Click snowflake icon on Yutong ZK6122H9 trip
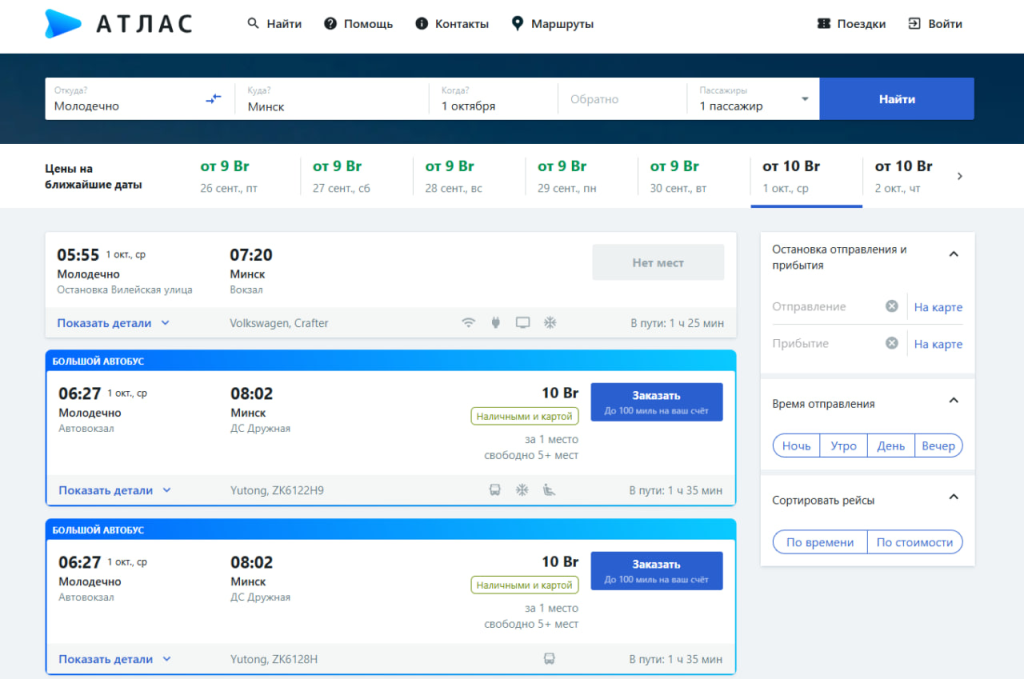The image size is (1024, 679). point(521,490)
